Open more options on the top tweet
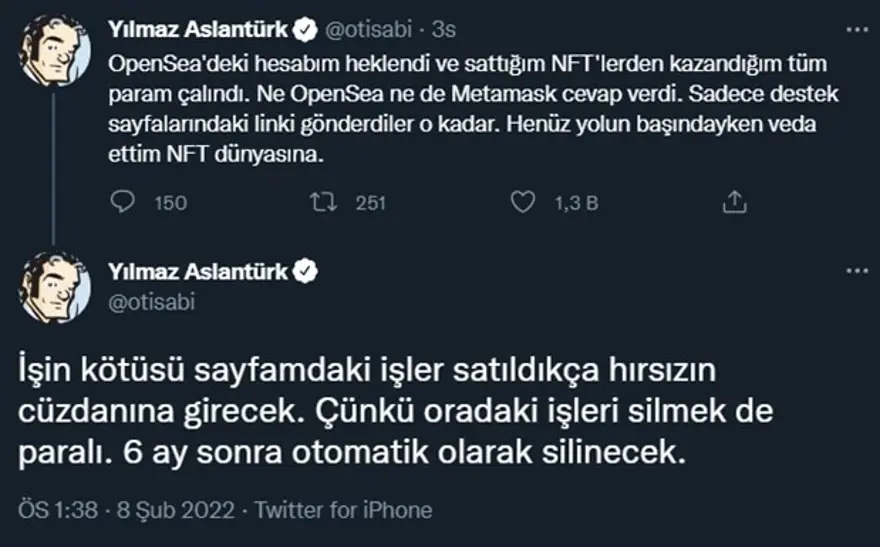The image size is (880, 547). 857,31
